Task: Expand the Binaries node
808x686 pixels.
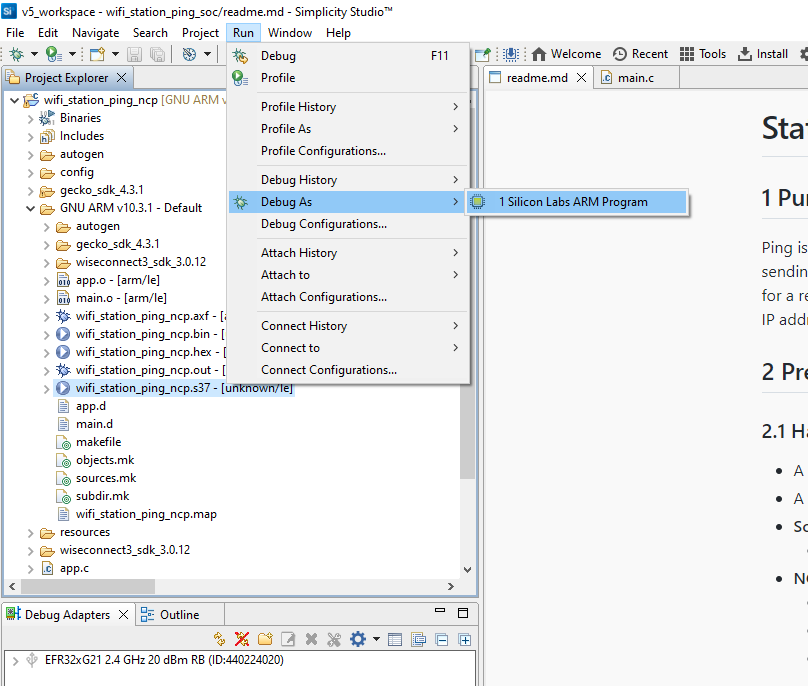Action: pos(30,119)
